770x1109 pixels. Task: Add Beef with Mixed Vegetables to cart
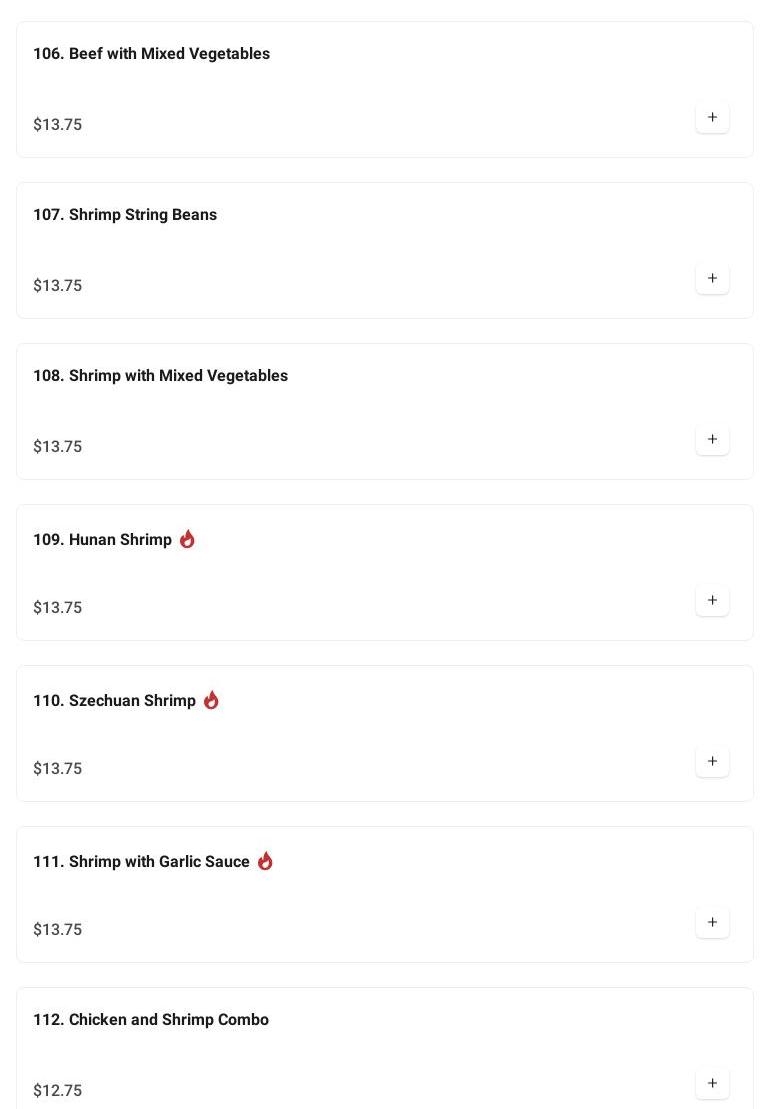pyautogui.click(x=712, y=118)
